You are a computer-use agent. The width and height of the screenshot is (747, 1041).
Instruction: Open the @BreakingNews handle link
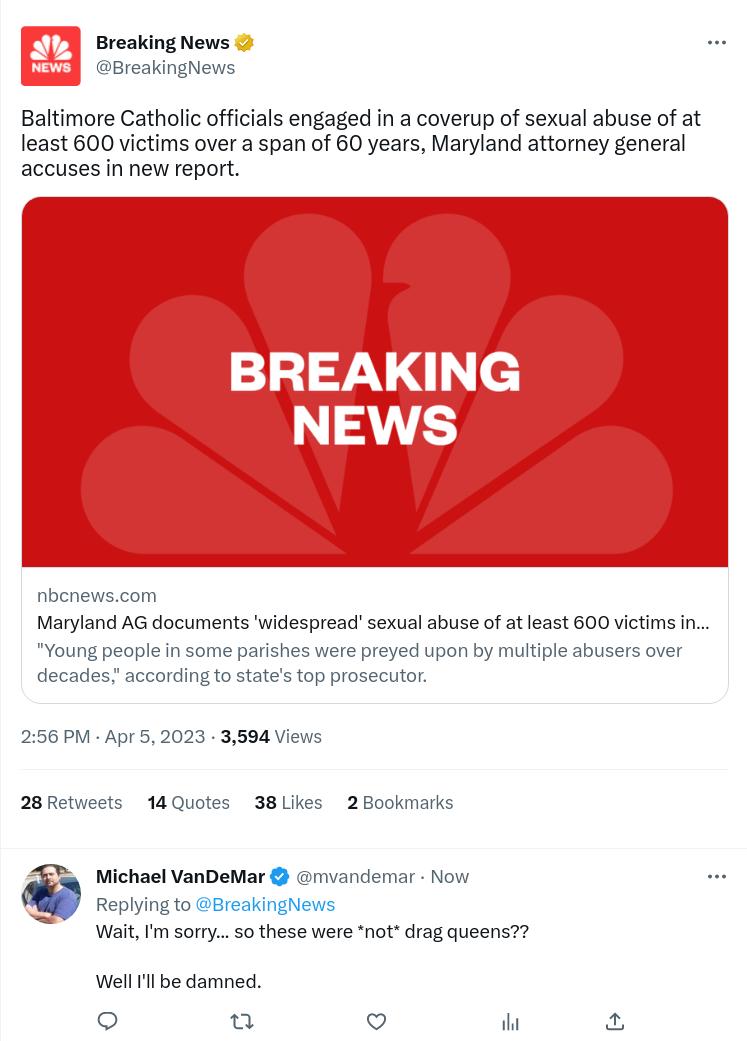point(165,67)
